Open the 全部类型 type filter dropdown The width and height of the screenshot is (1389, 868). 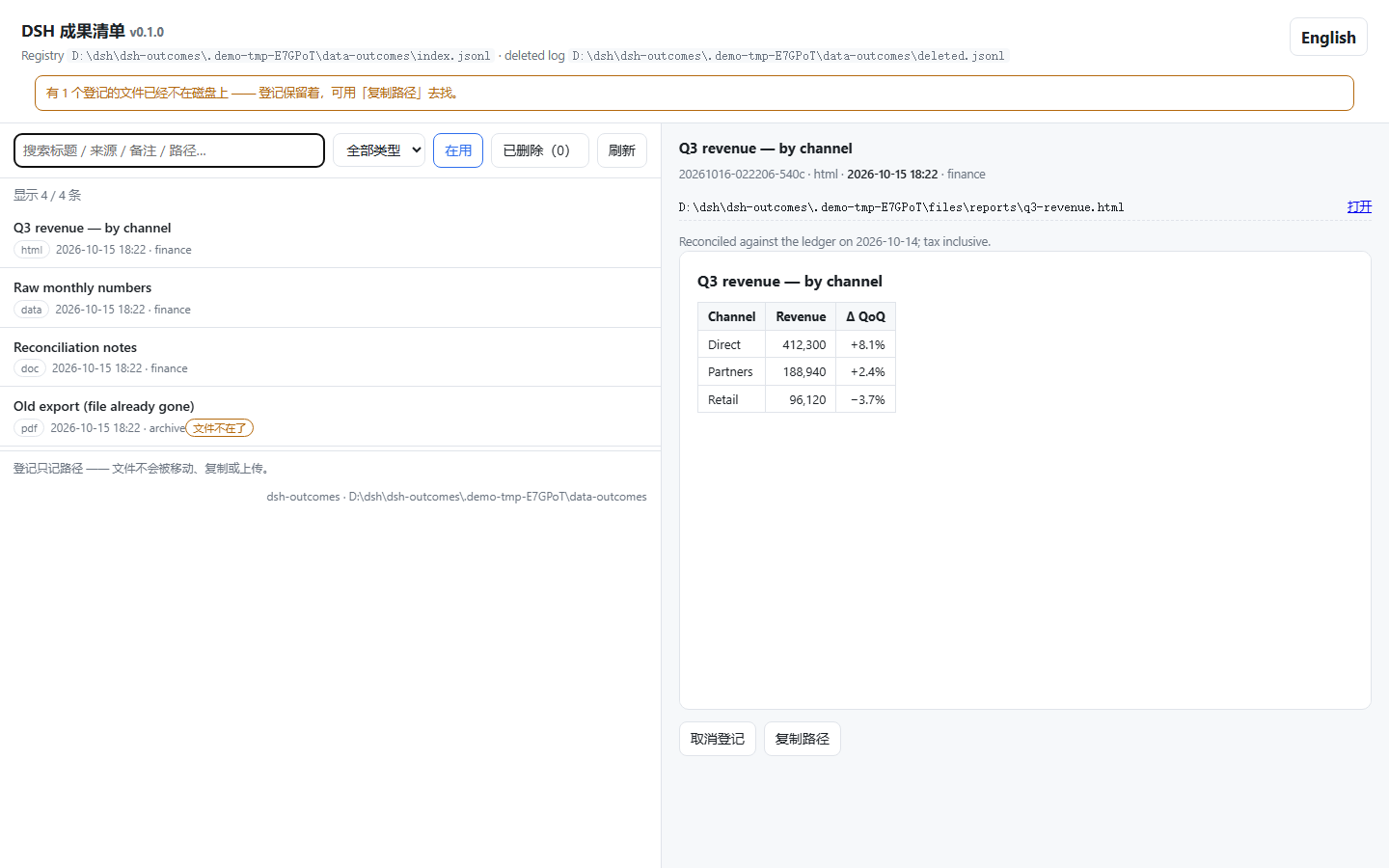(379, 150)
